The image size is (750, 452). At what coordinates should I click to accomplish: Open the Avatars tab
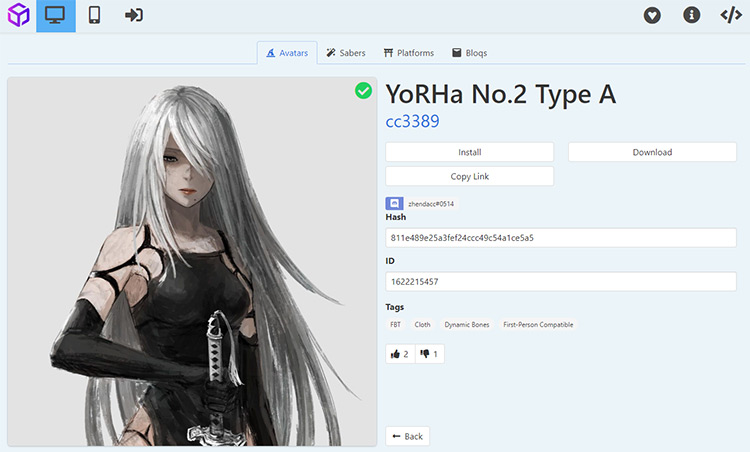[x=287, y=53]
